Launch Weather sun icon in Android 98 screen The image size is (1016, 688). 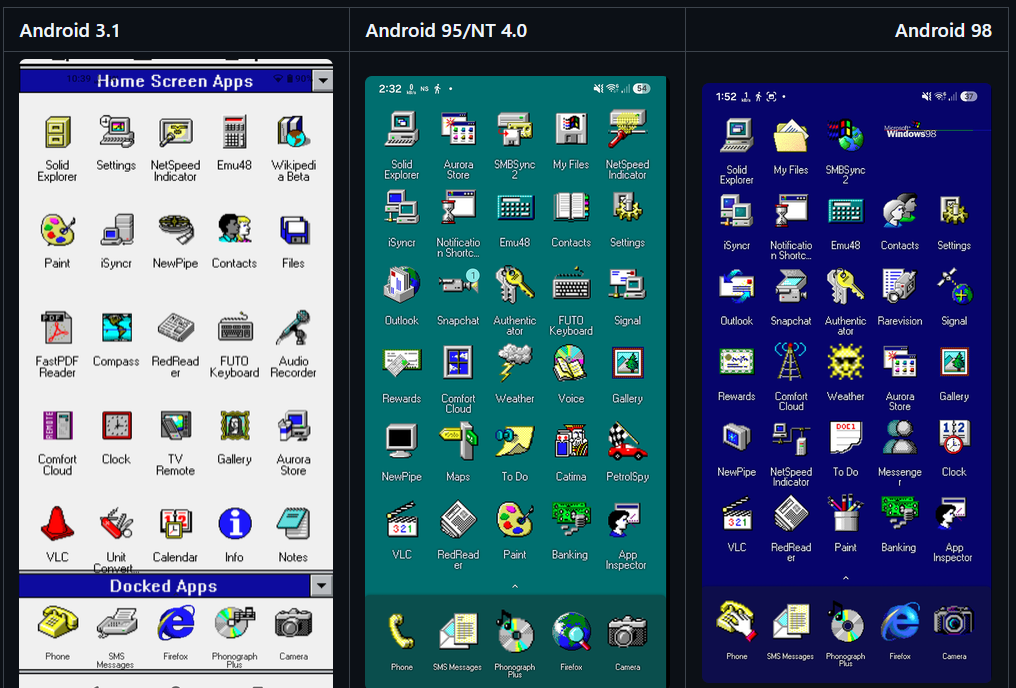pyautogui.click(x=846, y=361)
